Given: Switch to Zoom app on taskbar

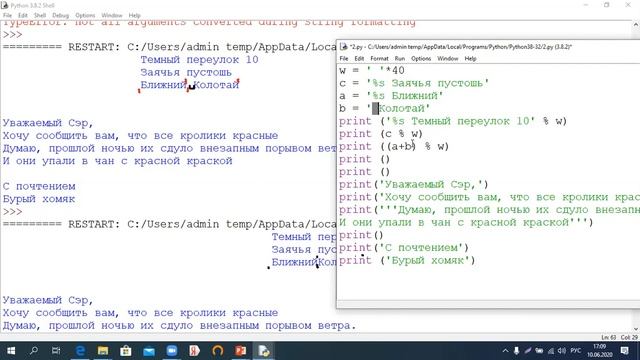Looking at the screenshot, I should click(172, 351).
